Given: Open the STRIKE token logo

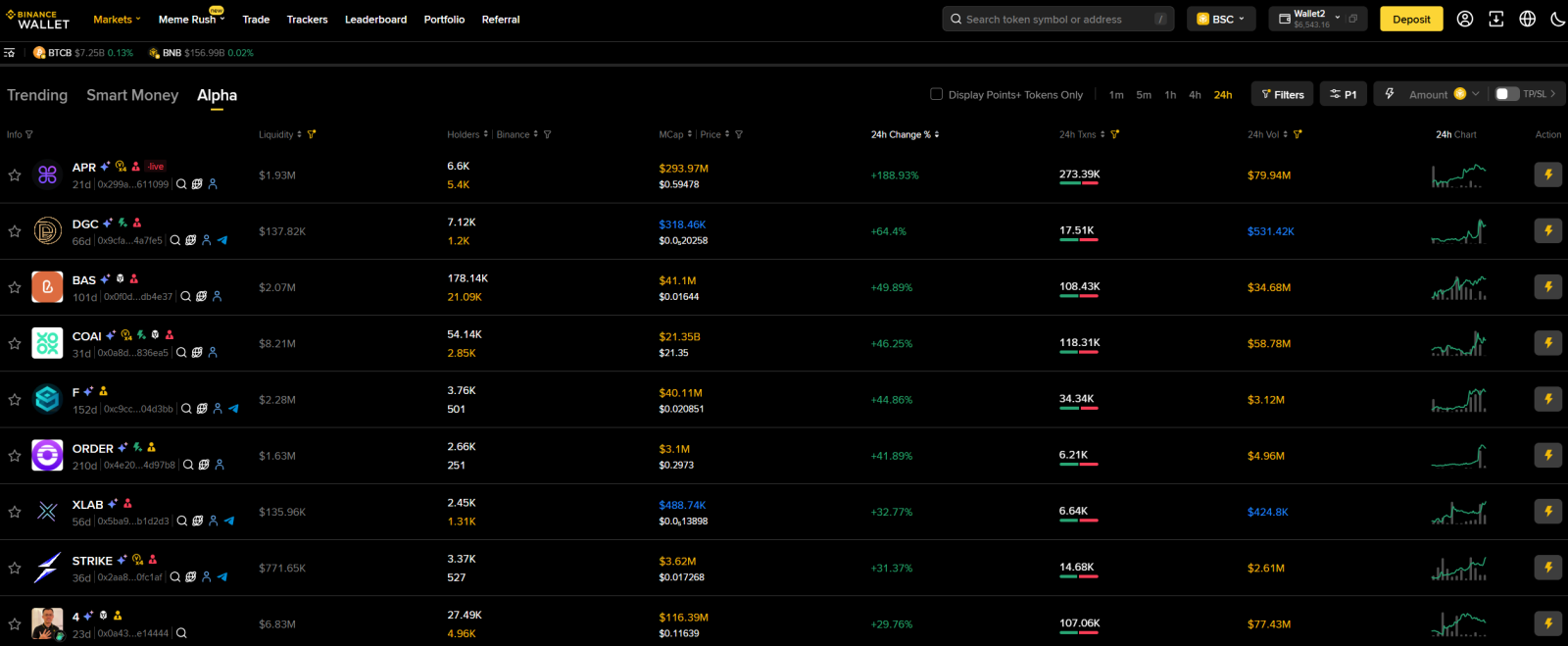Looking at the screenshot, I should (47, 568).
